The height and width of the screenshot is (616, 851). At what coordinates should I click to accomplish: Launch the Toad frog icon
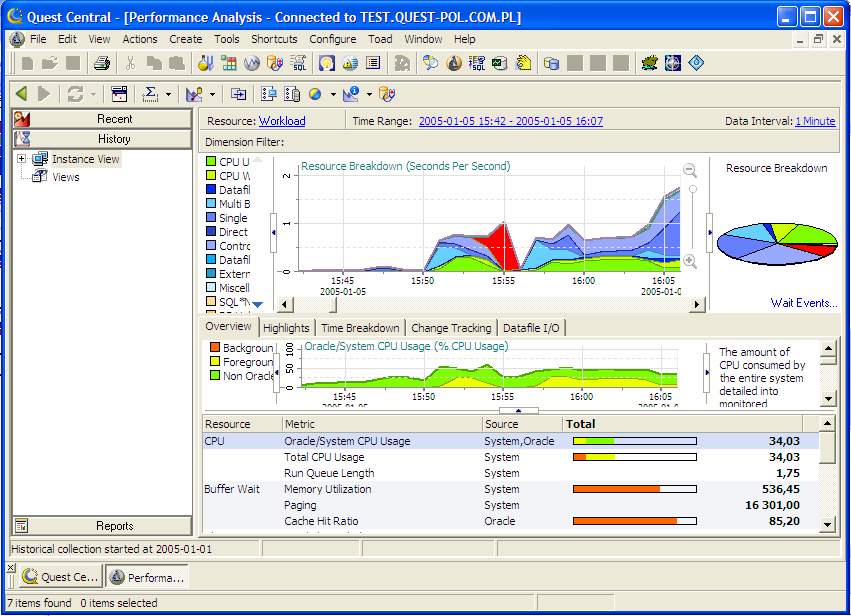point(650,63)
